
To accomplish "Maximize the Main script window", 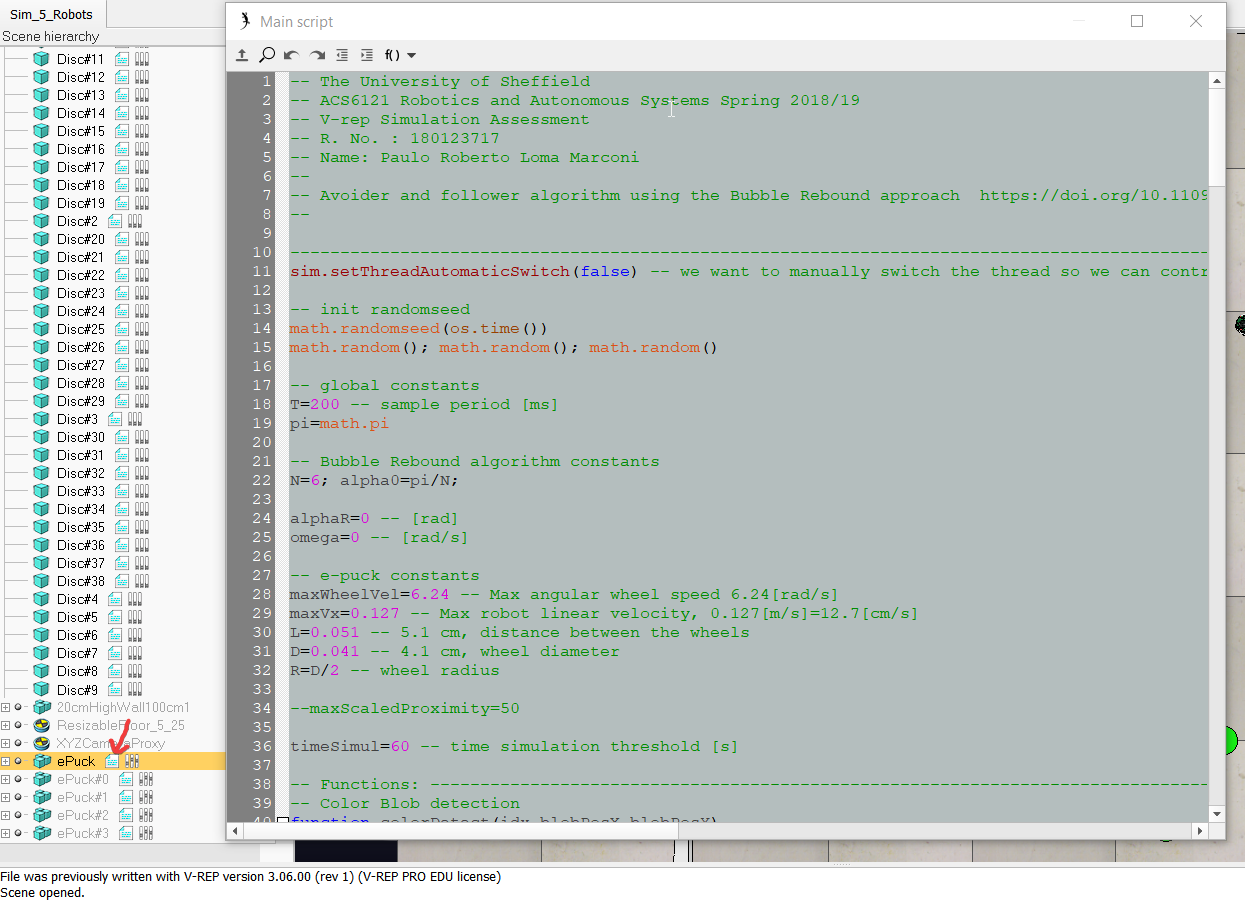I will (x=1137, y=21).
